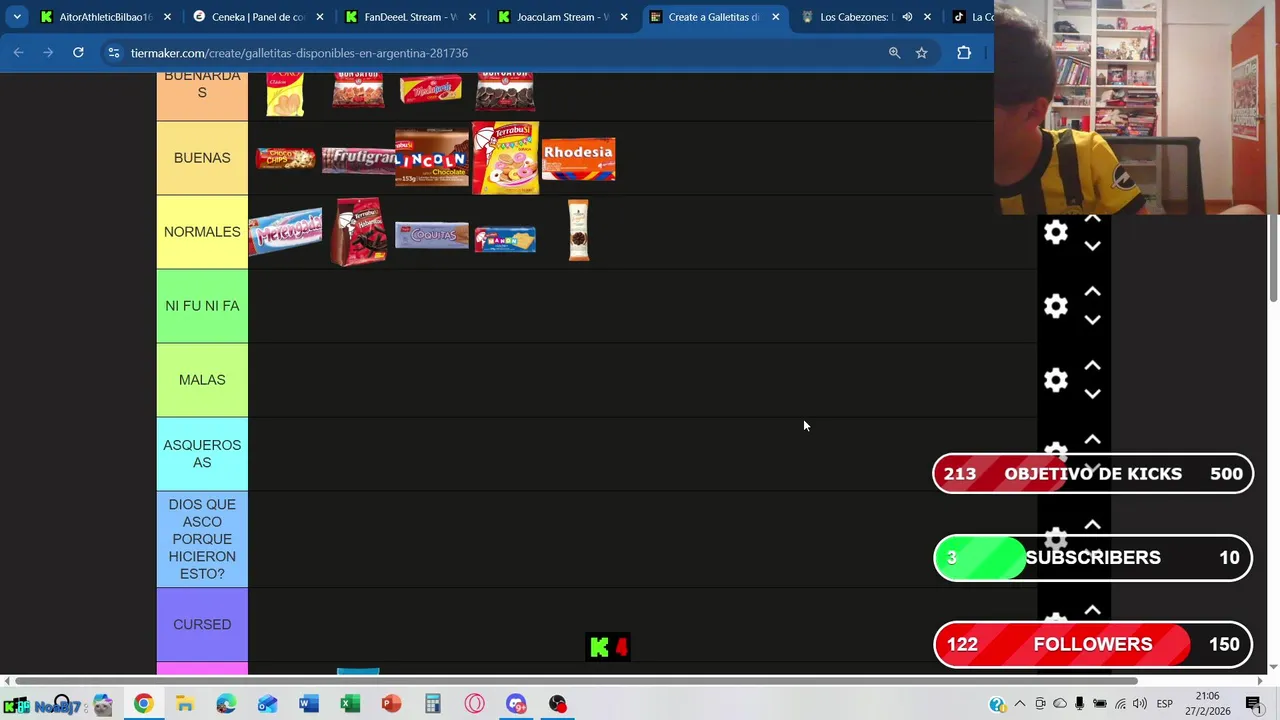Move NI FU NI FA tier down
The height and width of the screenshot is (720, 1280).
[x=1093, y=320]
